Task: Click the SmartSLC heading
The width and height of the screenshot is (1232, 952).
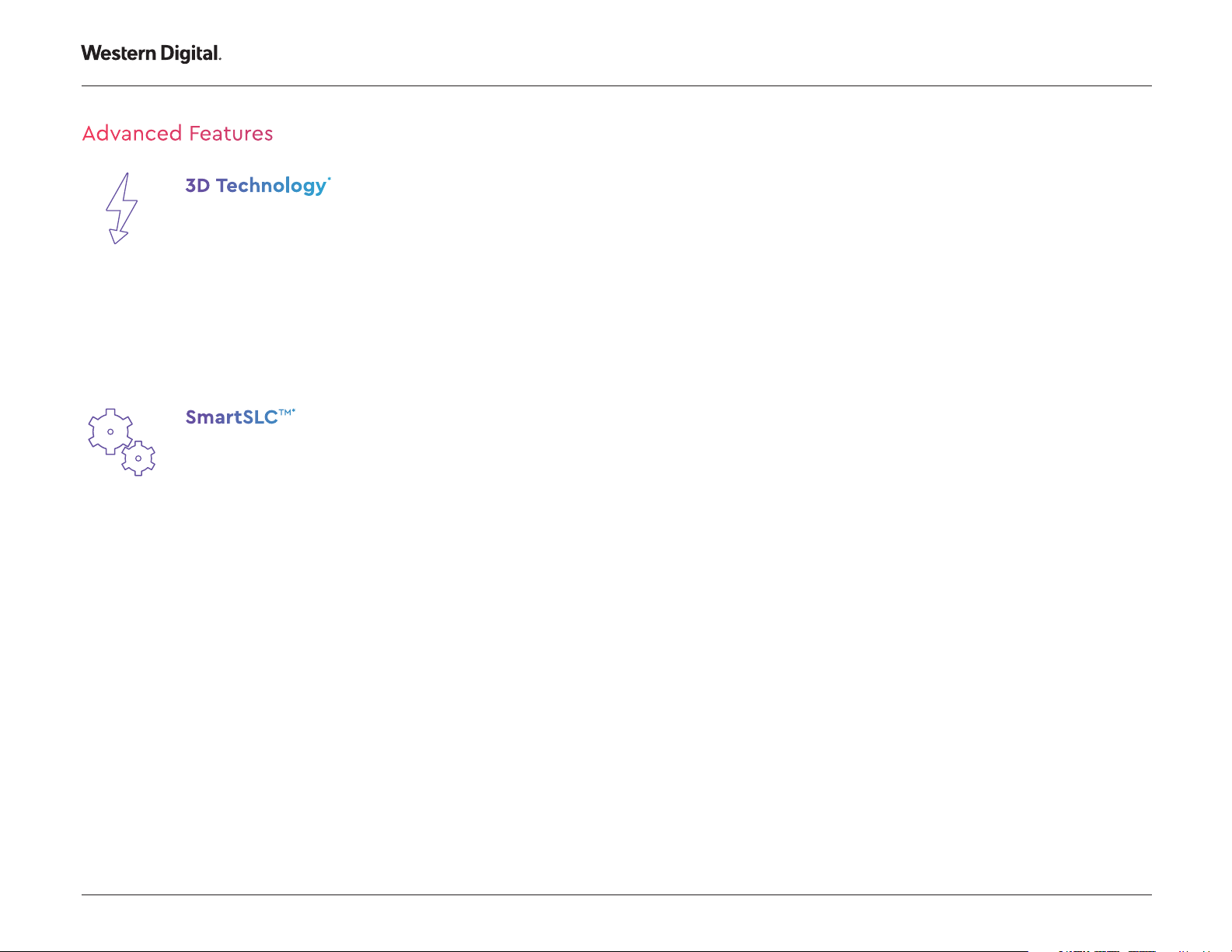Action: 240,417
